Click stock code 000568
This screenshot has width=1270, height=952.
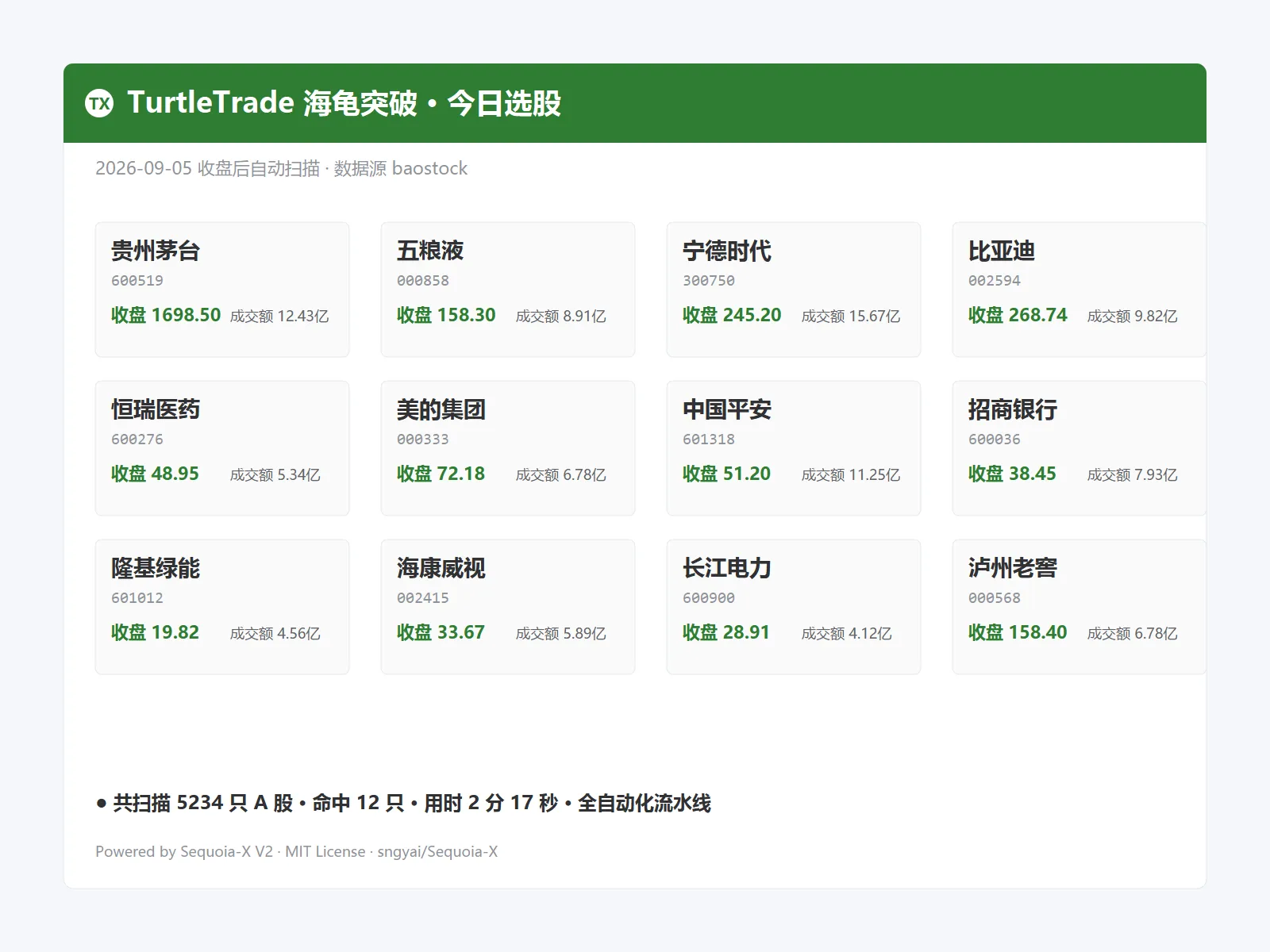click(995, 598)
